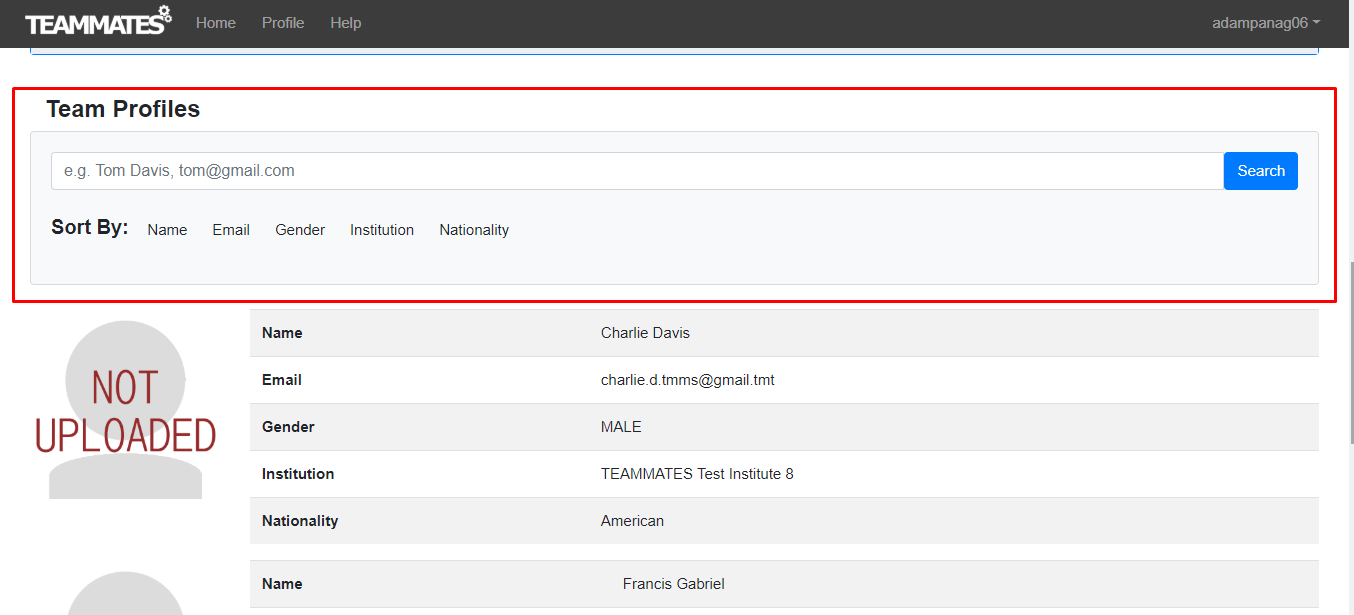Open the Help page
The width and height of the screenshot is (1354, 615).
pyautogui.click(x=346, y=22)
